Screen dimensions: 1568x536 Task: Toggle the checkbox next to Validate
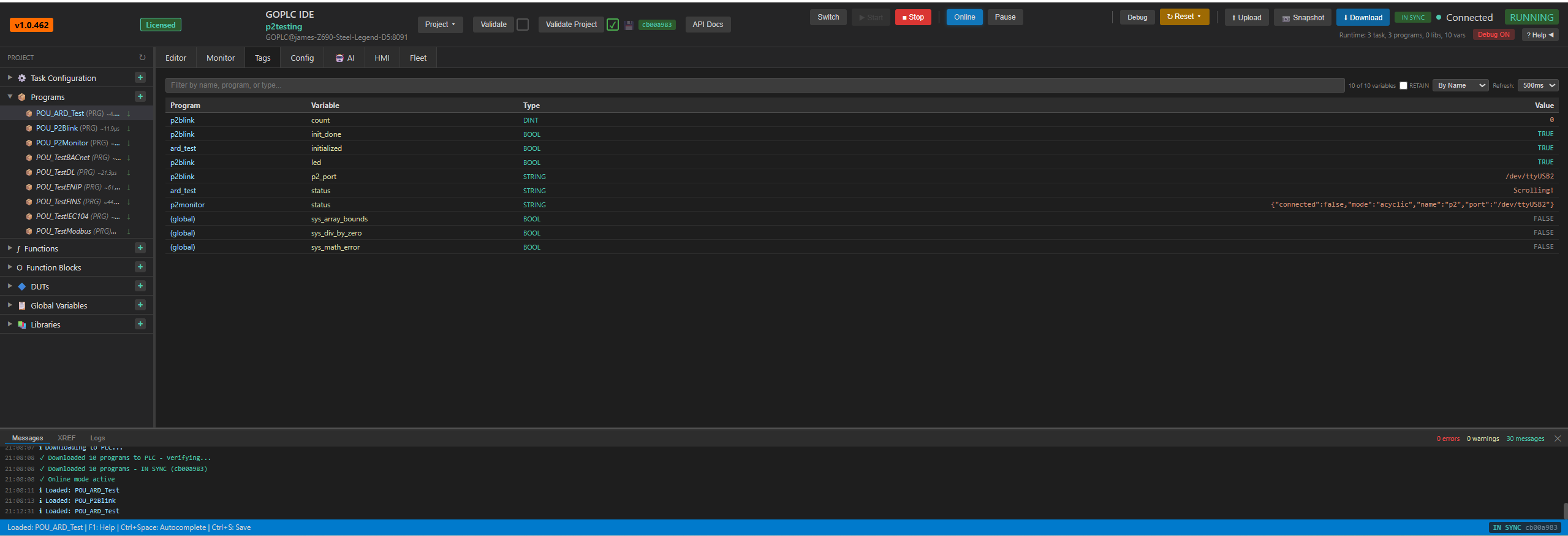click(523, 25)
